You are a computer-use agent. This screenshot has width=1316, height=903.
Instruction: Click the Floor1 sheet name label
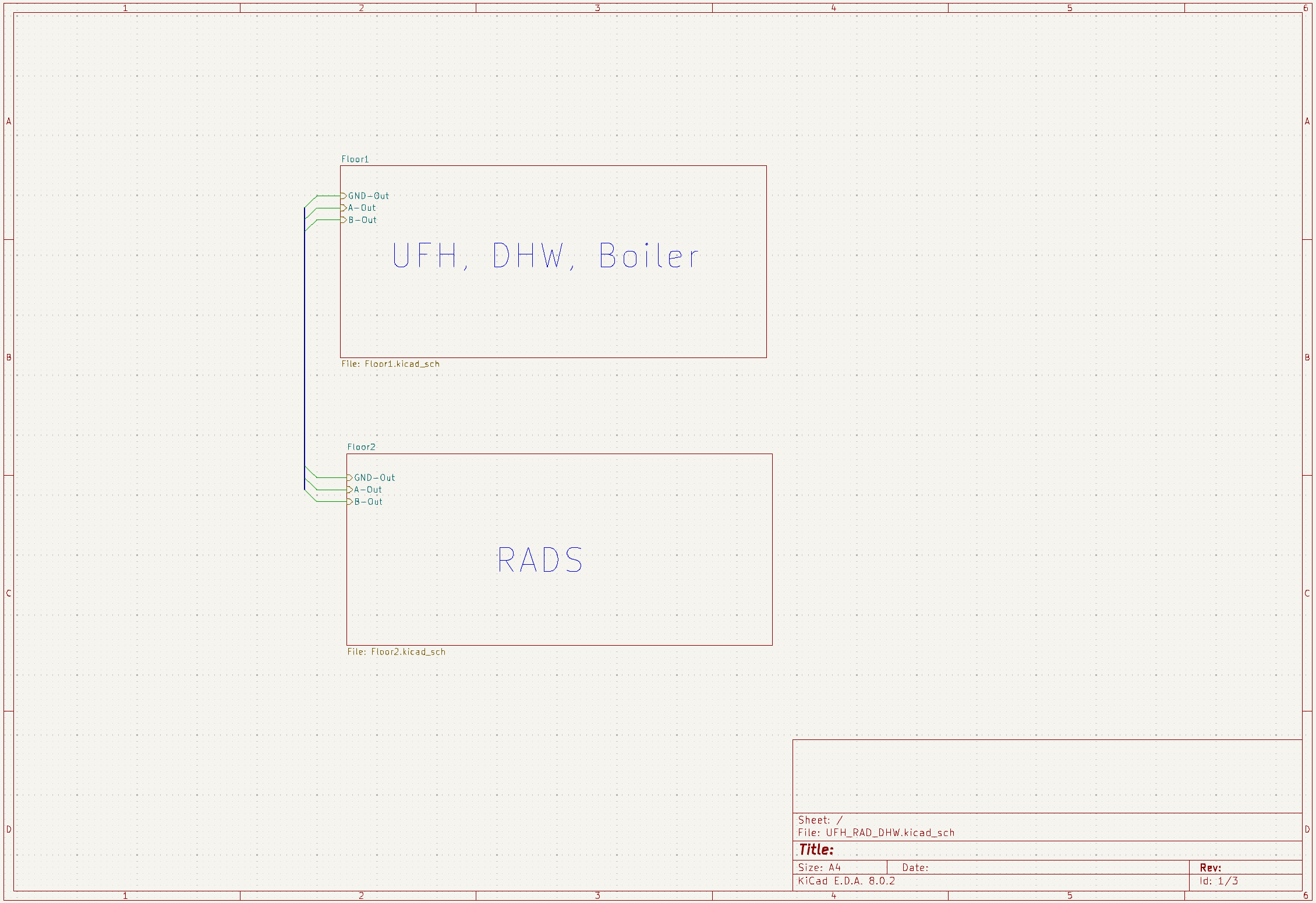(x=355, y=160)
